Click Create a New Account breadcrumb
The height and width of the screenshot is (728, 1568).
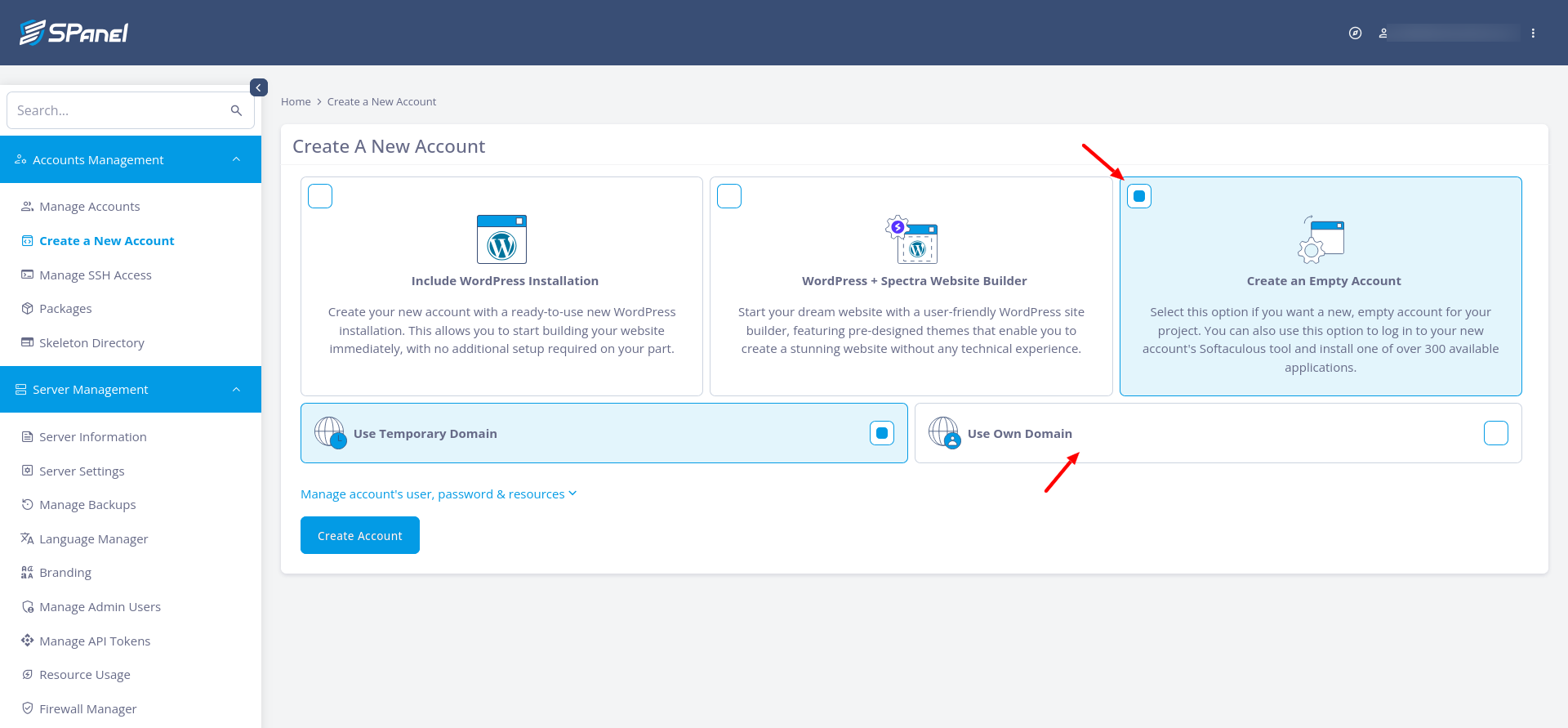click(x=381, y=101)
